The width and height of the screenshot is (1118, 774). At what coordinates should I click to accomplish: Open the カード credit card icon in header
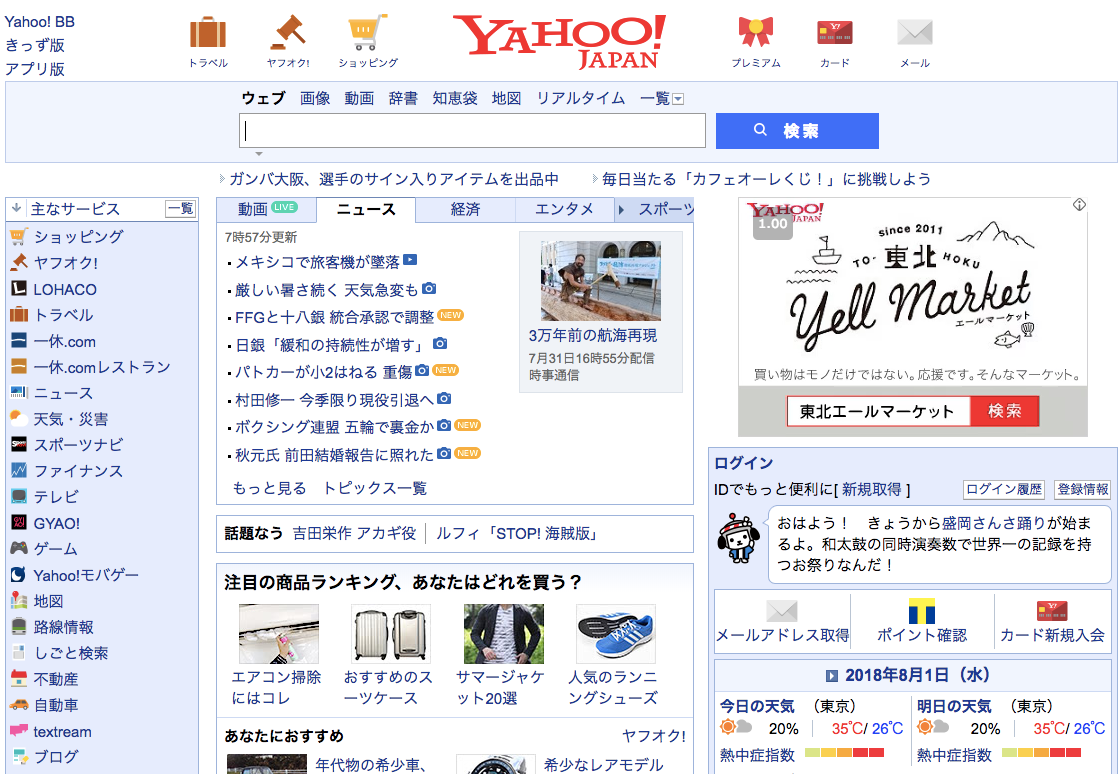click(x=835, y=33)
